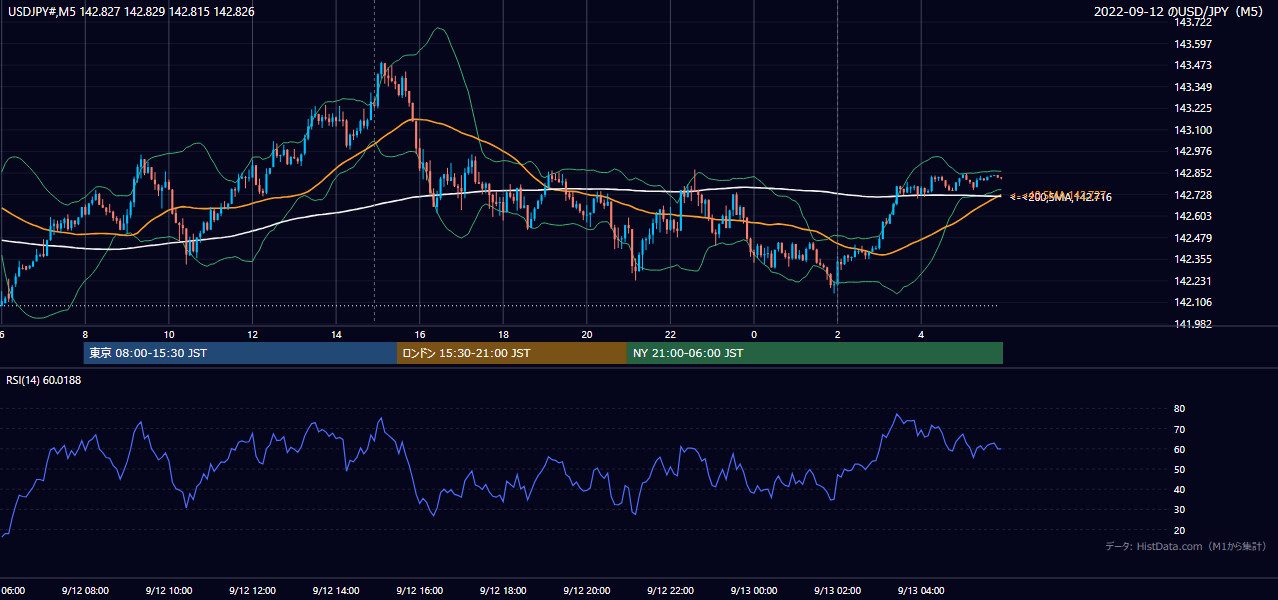Click the 9/12 10:00 date label
1278x600 pixels.
pyautogui.click(x=169, y=590)
